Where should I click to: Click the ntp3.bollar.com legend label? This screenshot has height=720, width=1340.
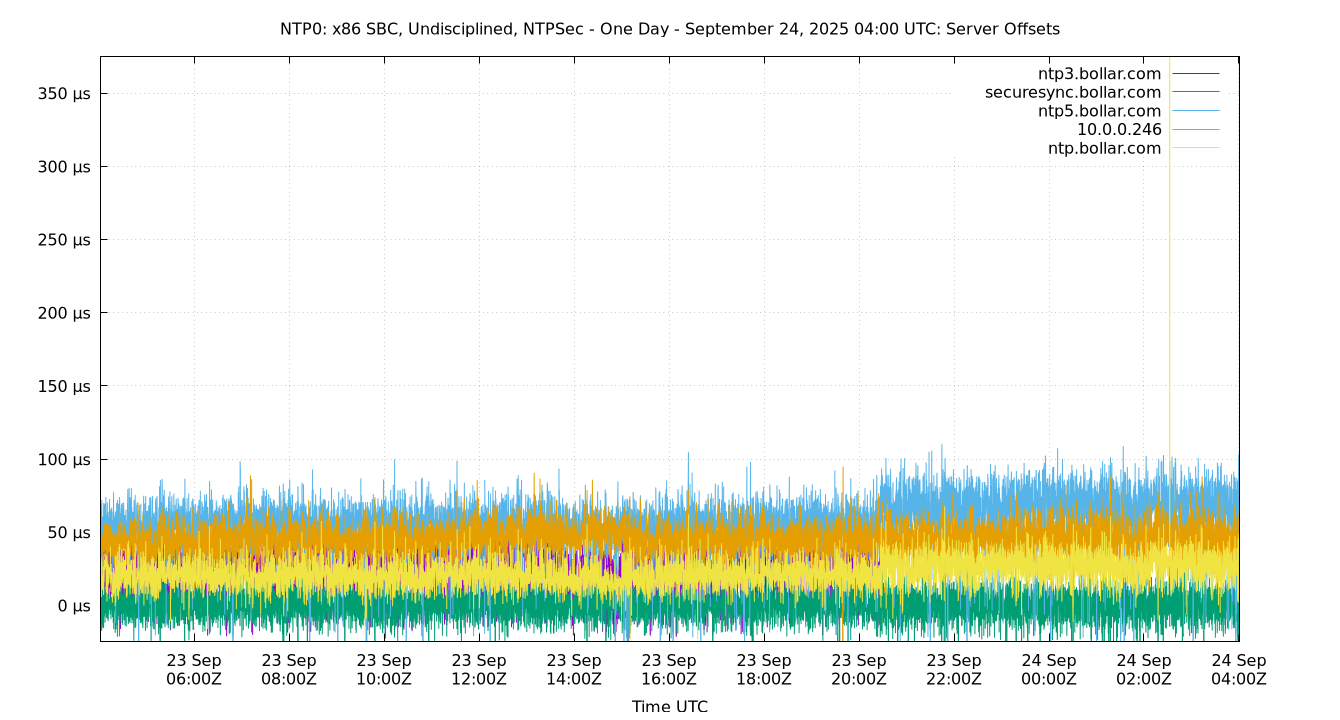pos(1099,74)
